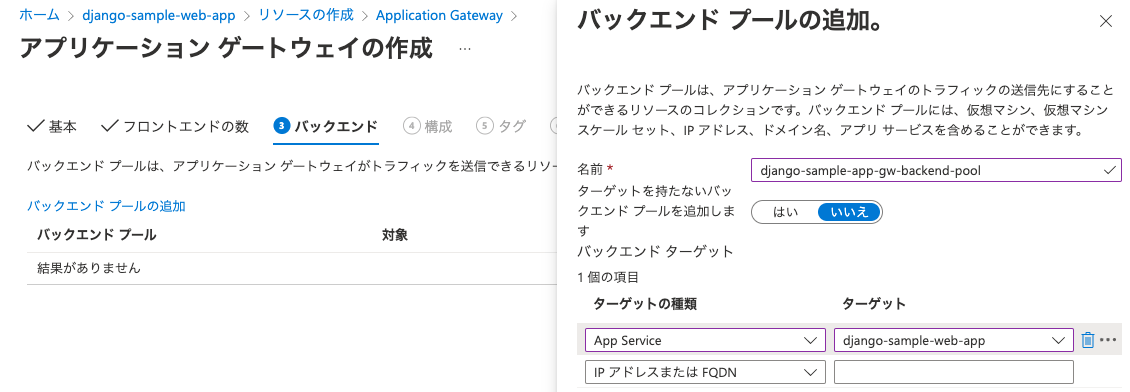
Task: Close the backend pool panel
Action: [x=1105, y=22]
